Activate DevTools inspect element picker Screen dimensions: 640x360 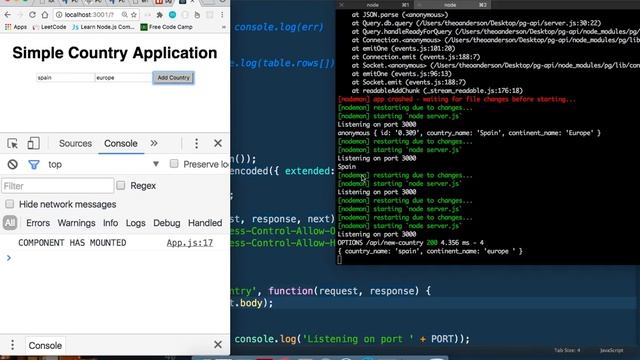[x=13, y=144]
